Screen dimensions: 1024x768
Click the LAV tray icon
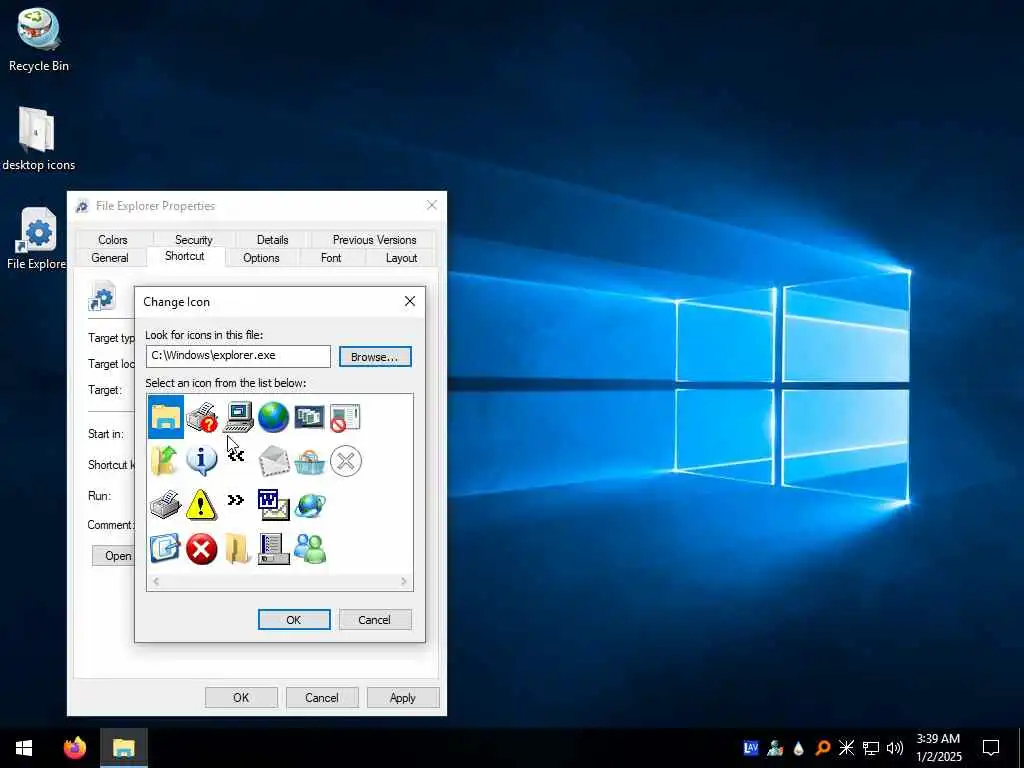click(751, 748)
